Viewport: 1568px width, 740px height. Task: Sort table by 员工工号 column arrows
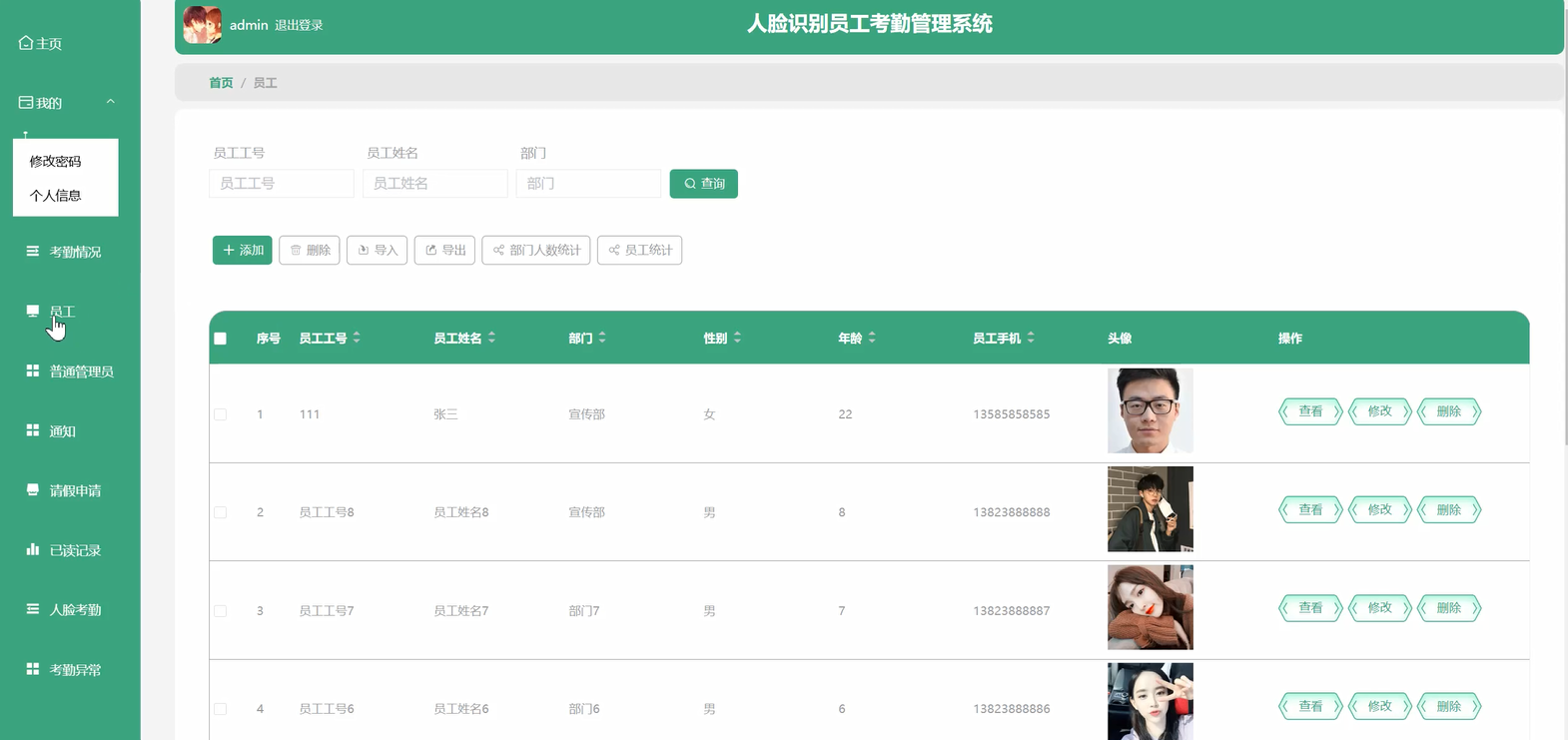click(357, 338)
